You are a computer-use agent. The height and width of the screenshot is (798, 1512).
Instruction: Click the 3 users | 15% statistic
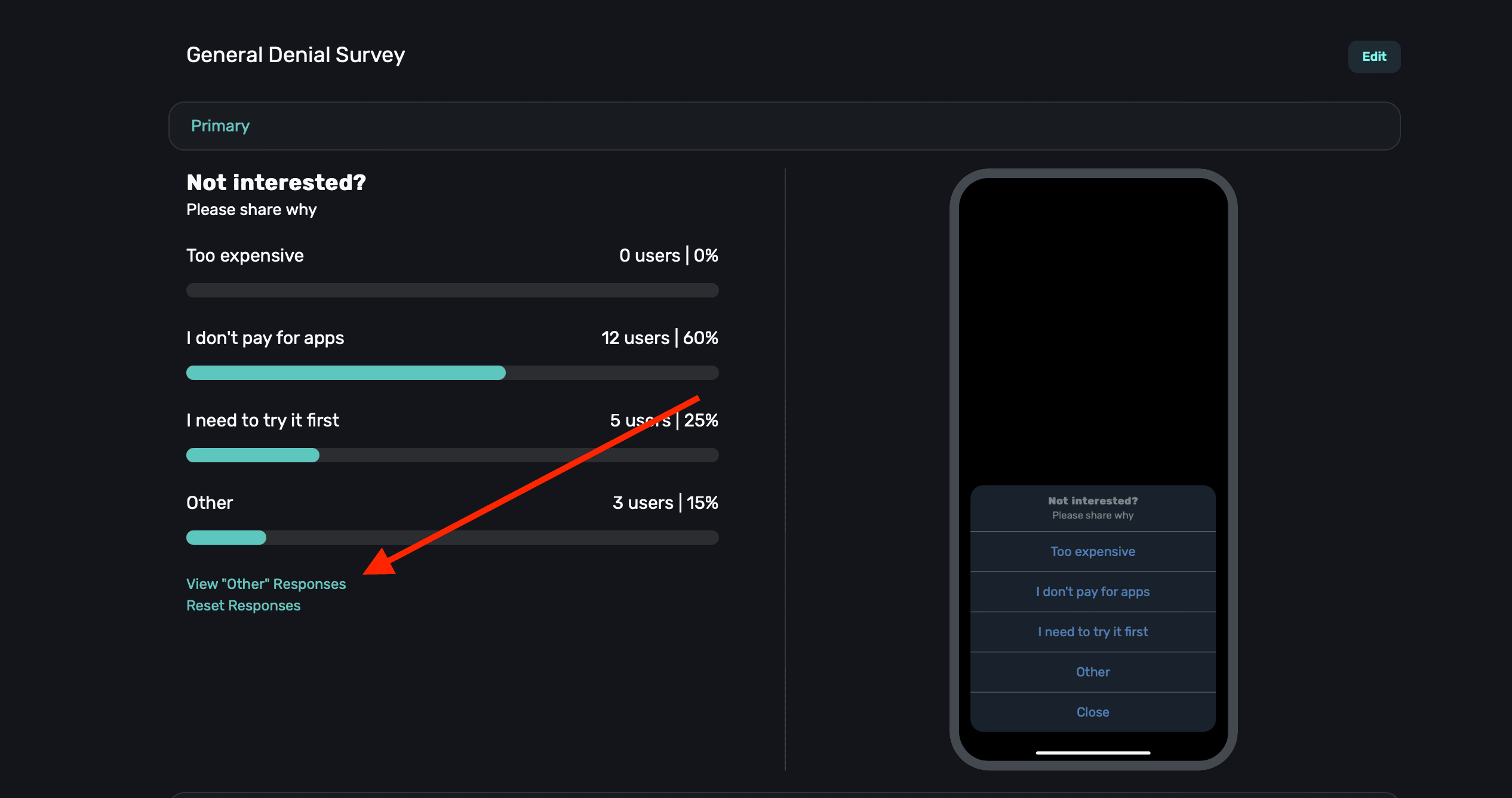pyautogui.click(x=665, y=503)
